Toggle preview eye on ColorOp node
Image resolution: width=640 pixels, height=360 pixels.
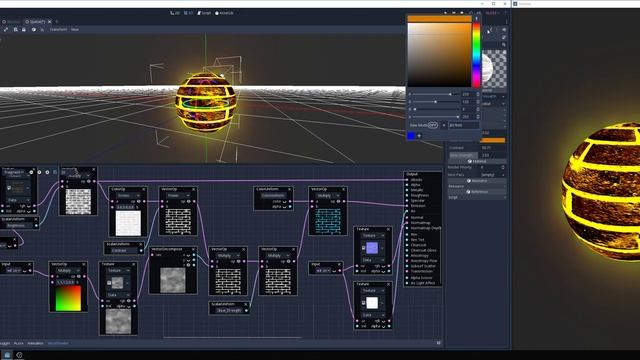click(x=139, y=202)
